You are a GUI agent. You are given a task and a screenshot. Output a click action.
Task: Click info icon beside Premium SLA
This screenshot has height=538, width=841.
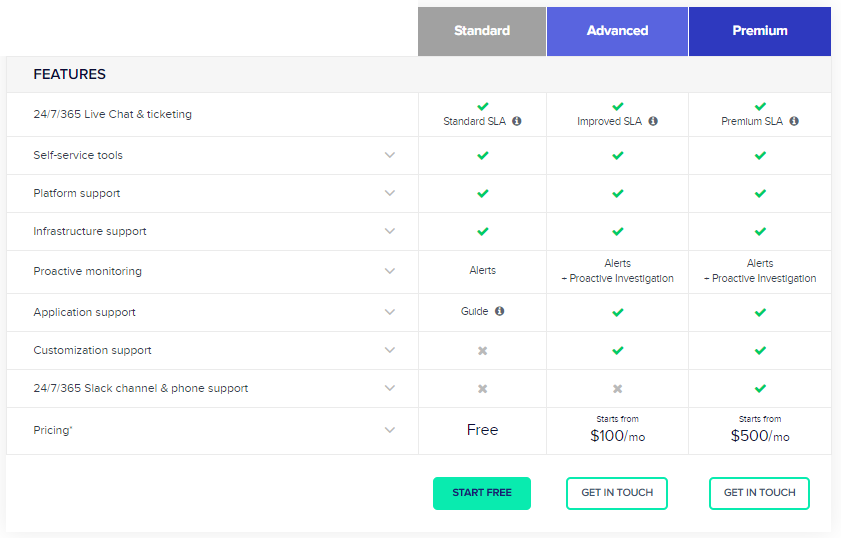click(794, 121)
